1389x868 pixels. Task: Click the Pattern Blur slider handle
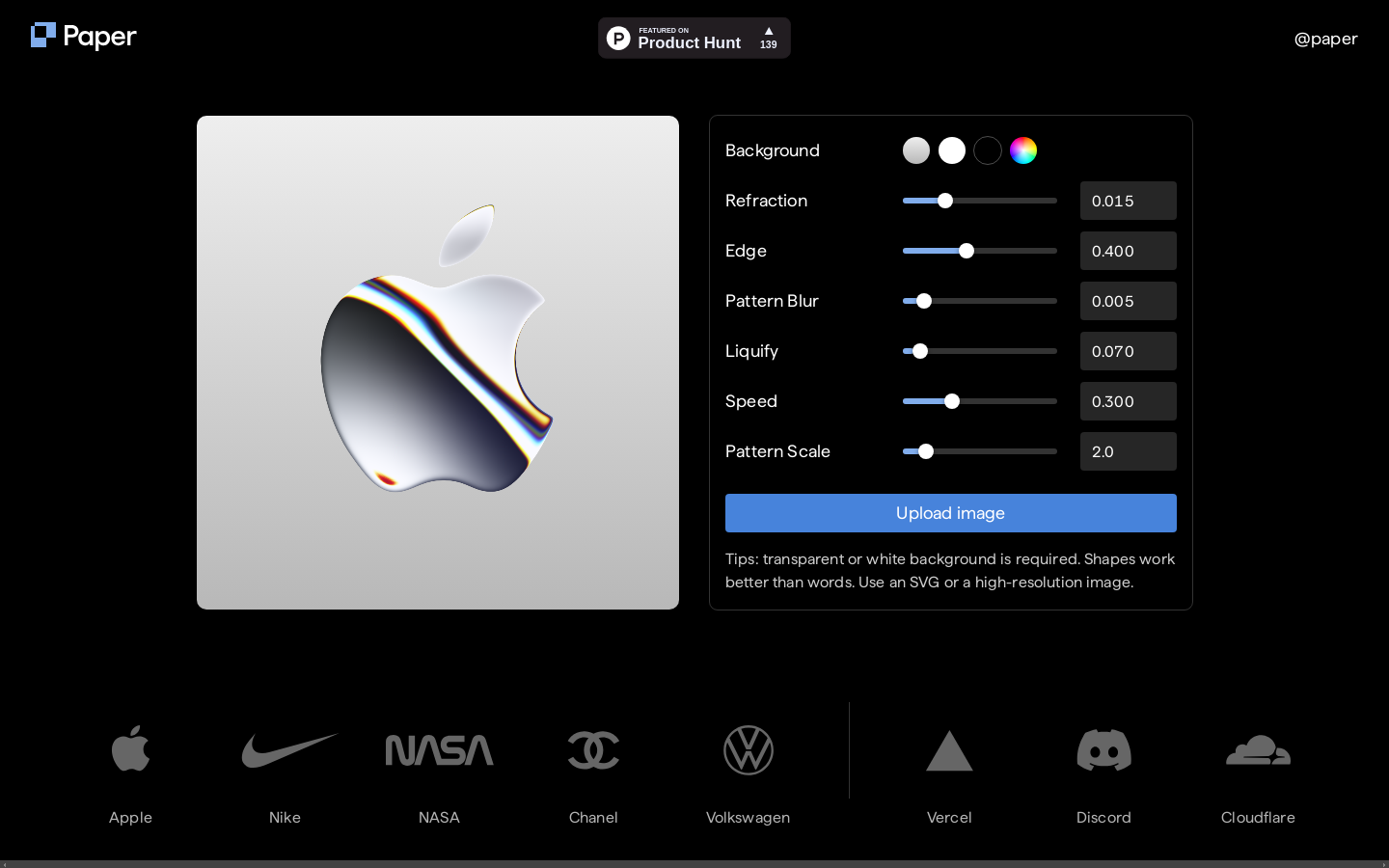tap(924, 301)
